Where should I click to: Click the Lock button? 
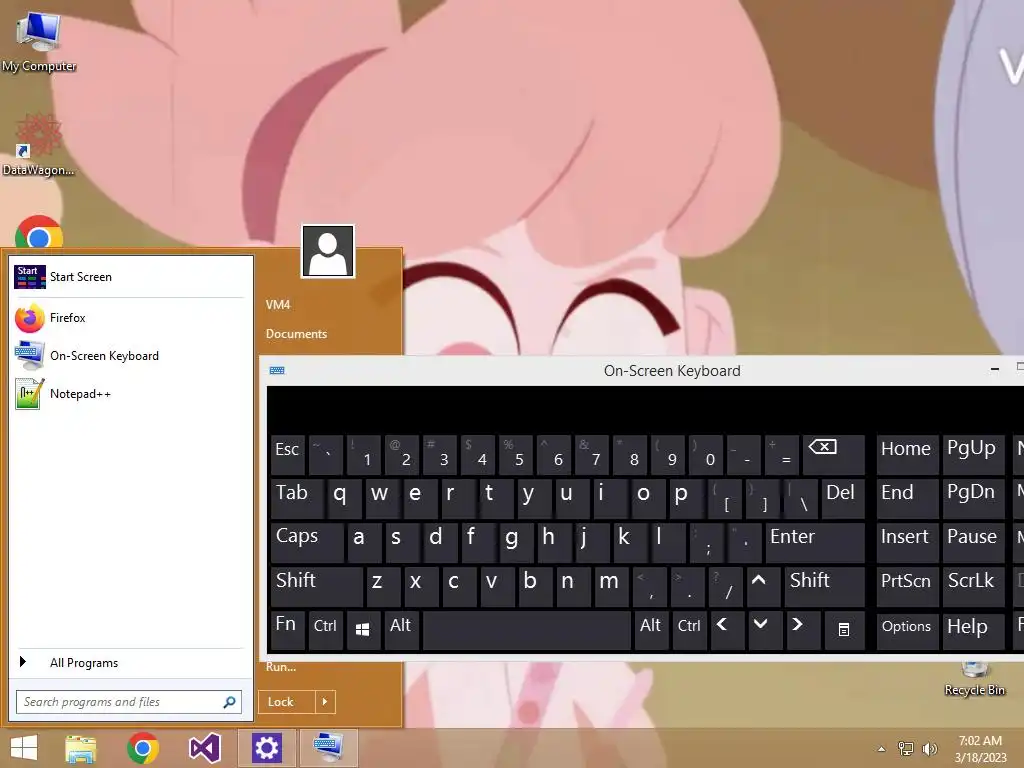click(287, 702)
